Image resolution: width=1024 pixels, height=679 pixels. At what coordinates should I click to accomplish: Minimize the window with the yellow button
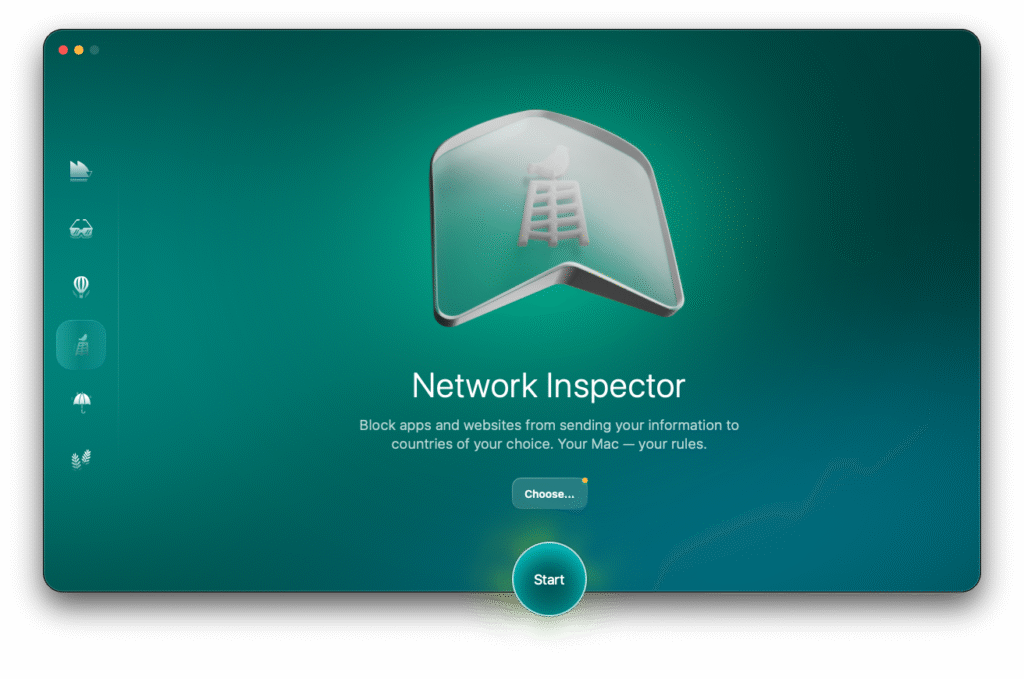79,50
